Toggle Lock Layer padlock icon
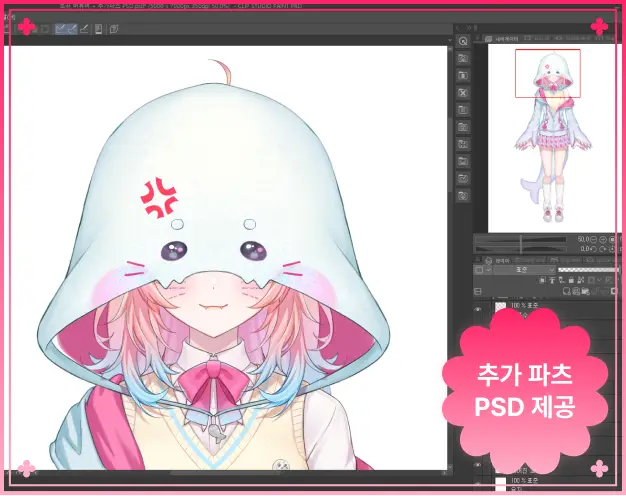 pyautogui.click(x=571, y=280)
